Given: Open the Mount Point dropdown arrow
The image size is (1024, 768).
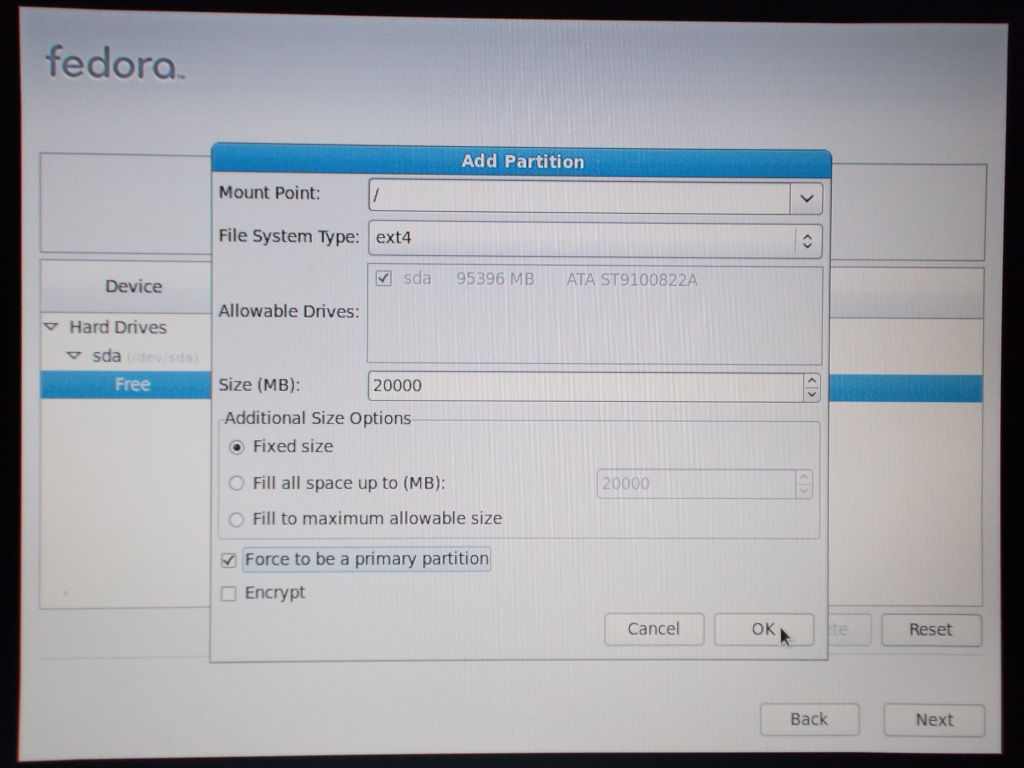Looking at the screenshot, I should click(806, 198).
